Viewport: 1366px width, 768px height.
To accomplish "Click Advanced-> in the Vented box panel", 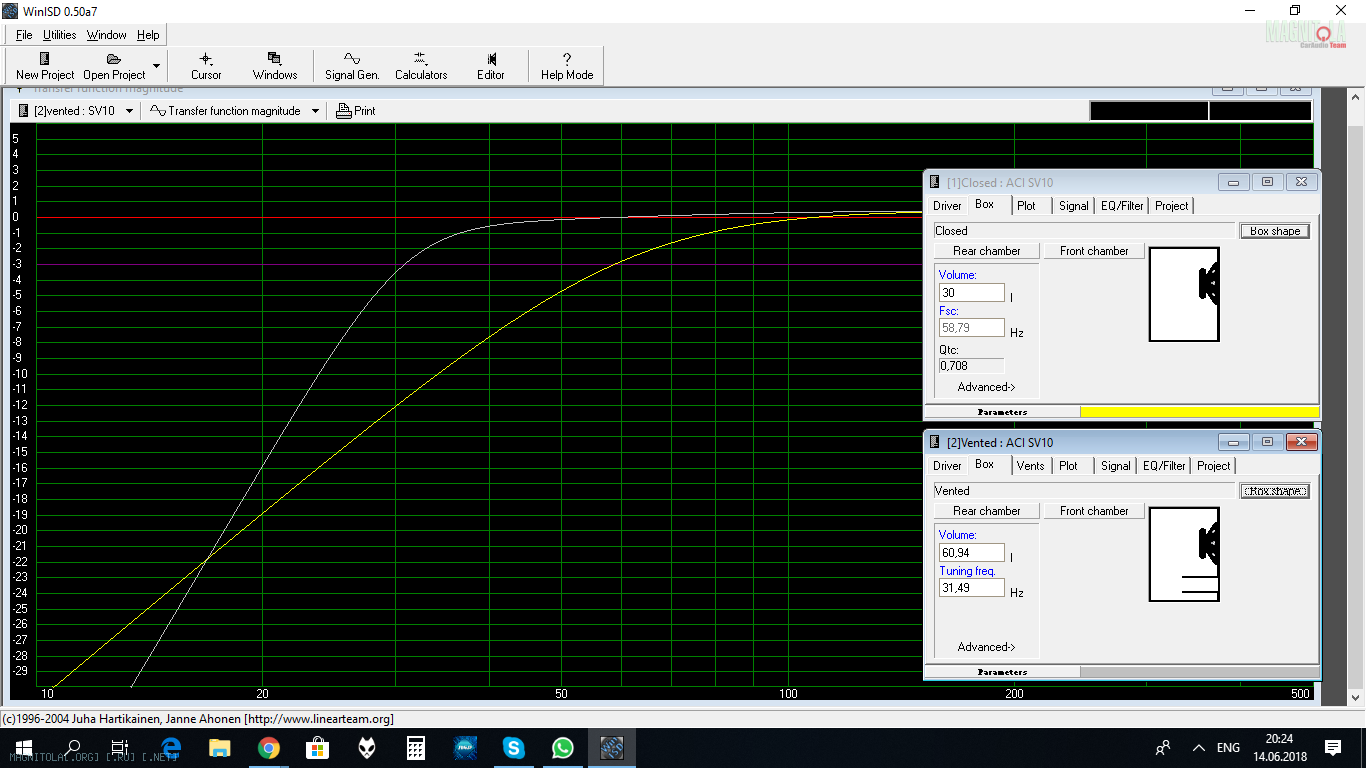I will (x=986, y=647).
